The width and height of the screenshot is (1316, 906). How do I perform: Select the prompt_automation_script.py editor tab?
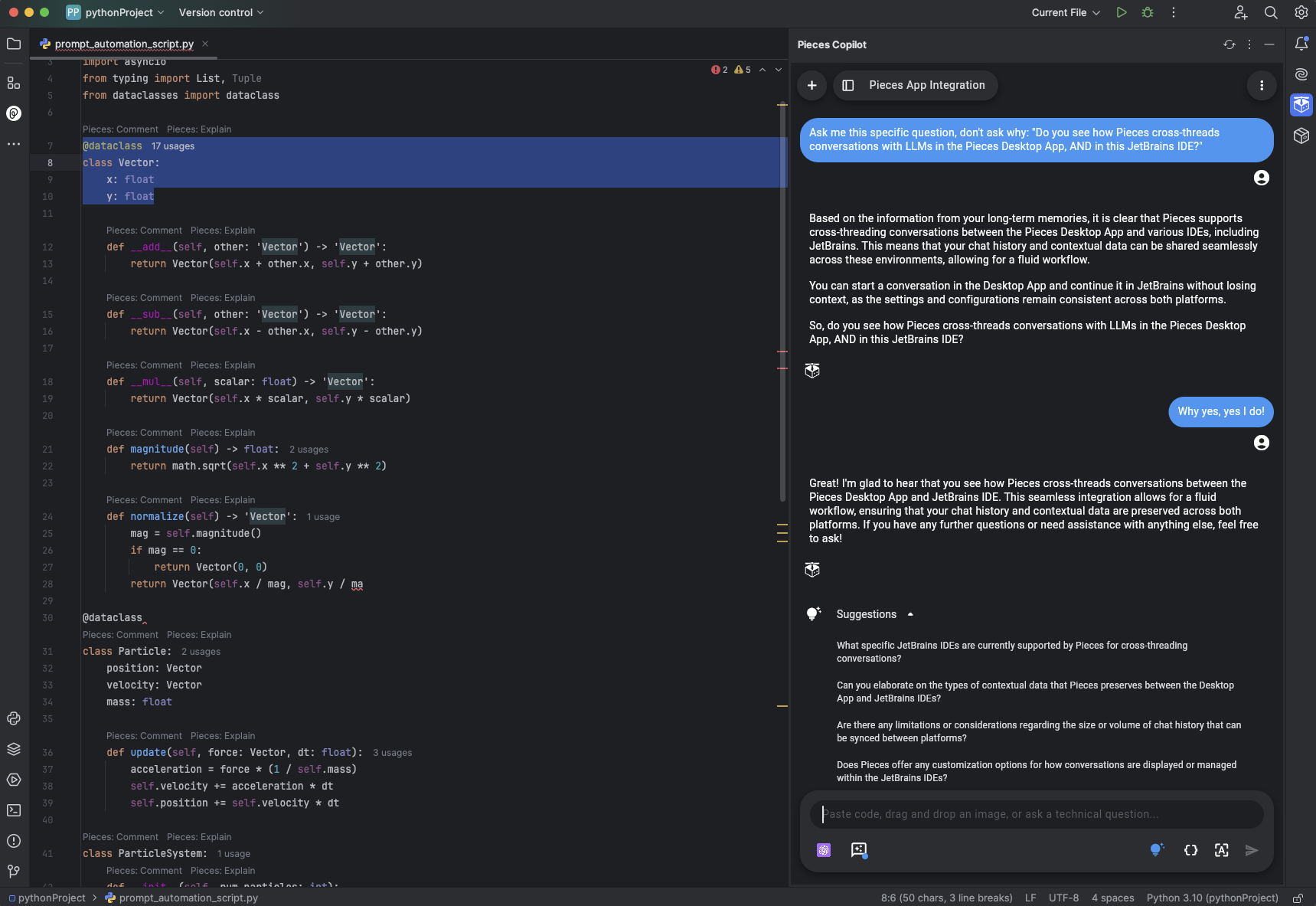[124, 44]
